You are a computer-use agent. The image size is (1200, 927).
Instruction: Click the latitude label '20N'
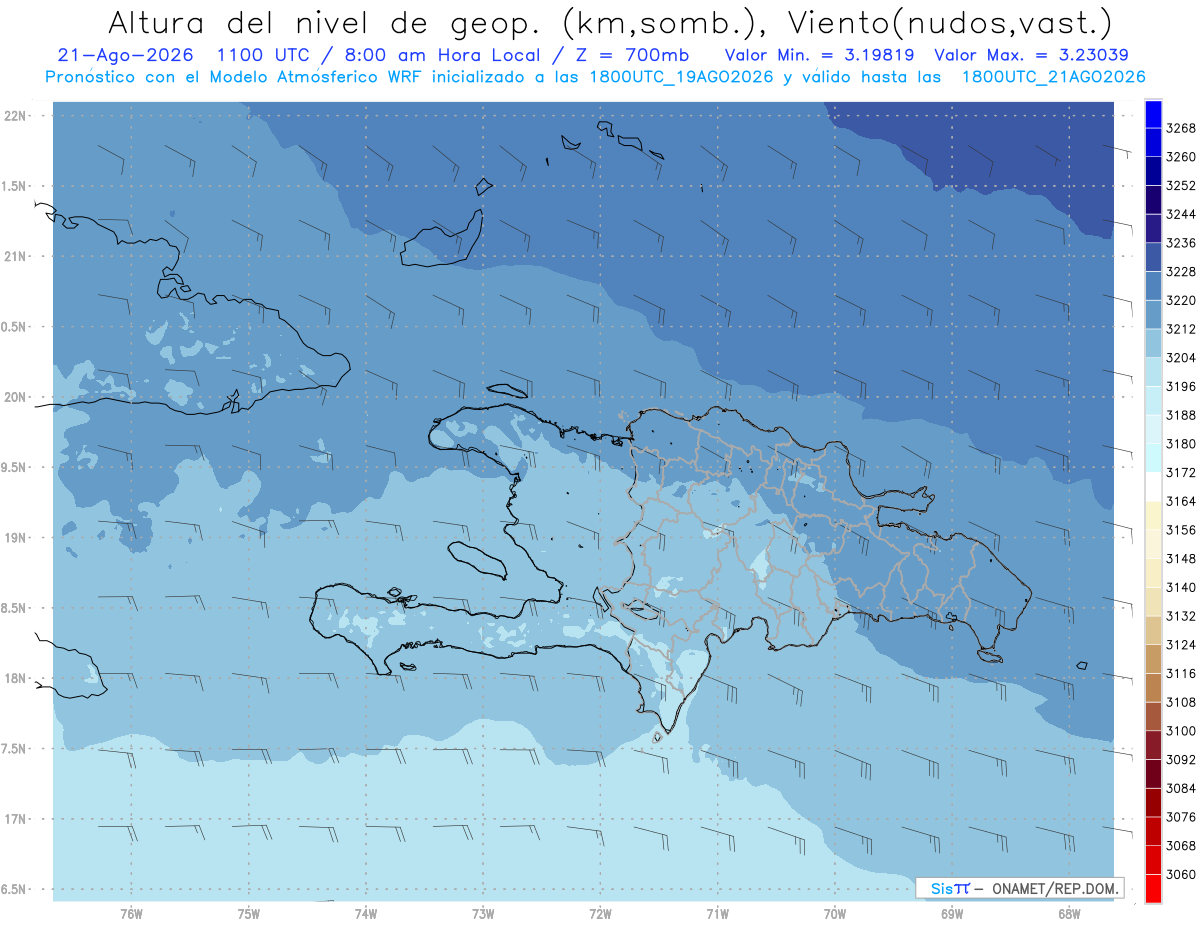15,397
